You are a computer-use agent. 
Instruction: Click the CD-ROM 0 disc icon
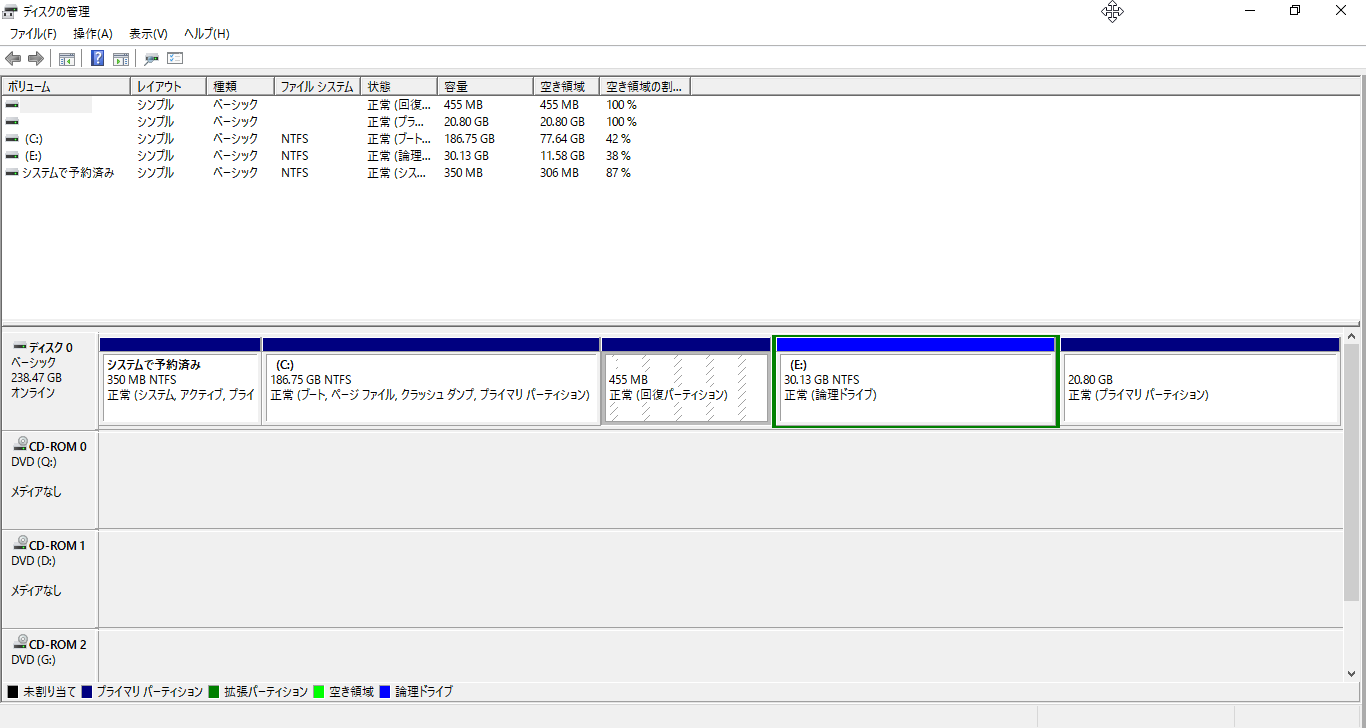click(20, 446)
